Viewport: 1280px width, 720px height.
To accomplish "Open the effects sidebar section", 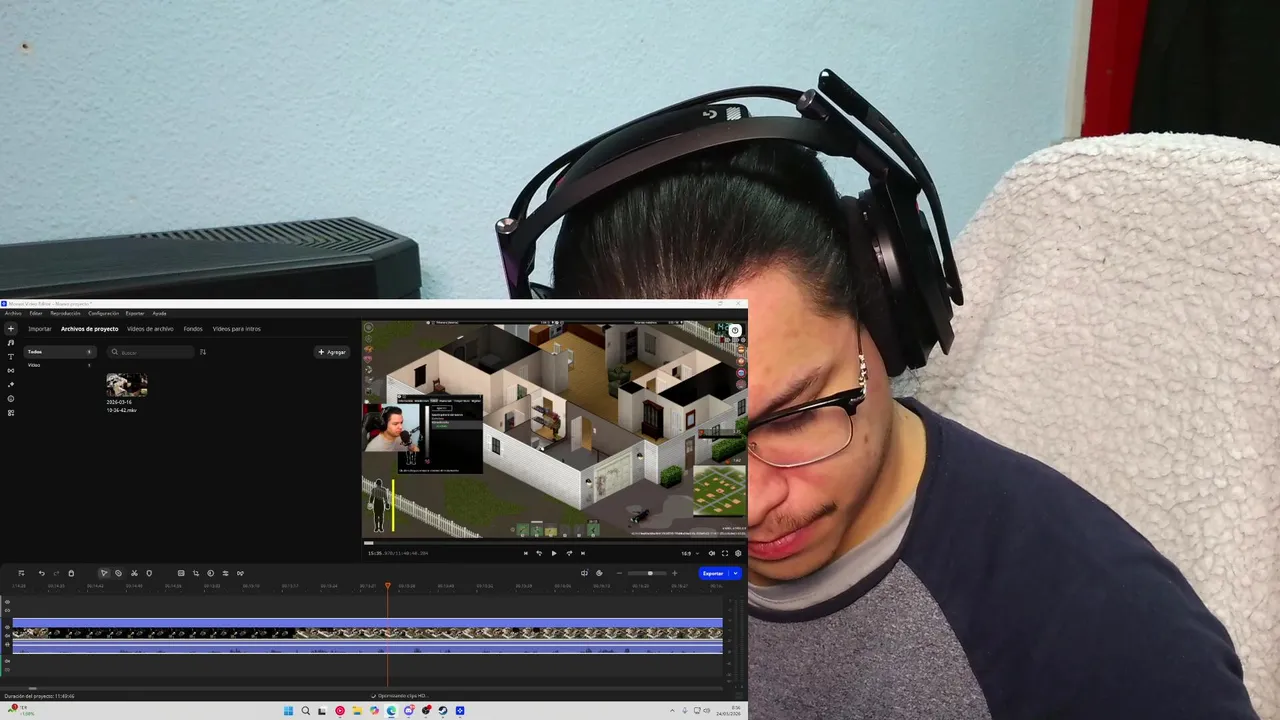I will tap(11, 385).
